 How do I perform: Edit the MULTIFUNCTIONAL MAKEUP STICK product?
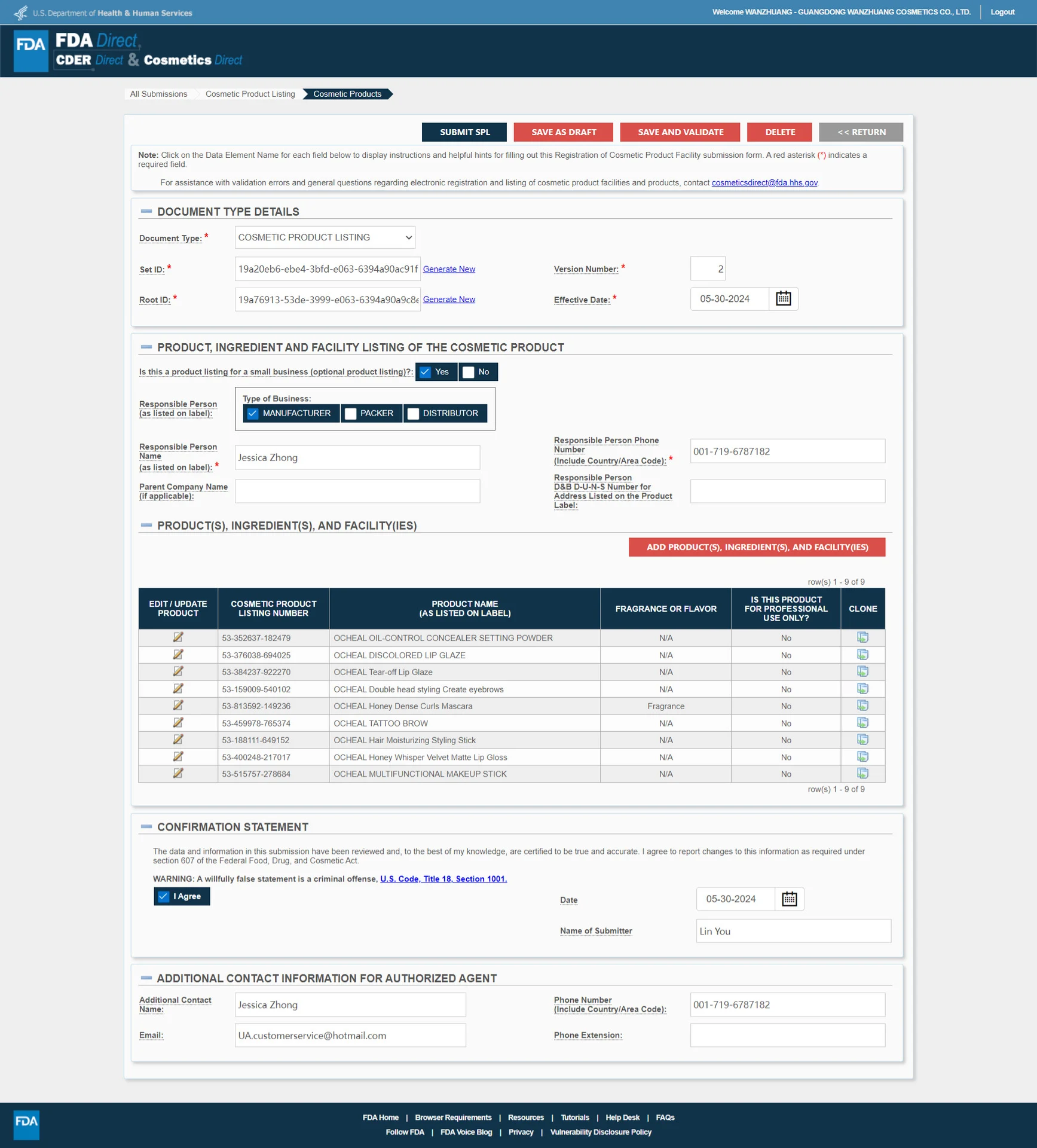click(178, 774)
